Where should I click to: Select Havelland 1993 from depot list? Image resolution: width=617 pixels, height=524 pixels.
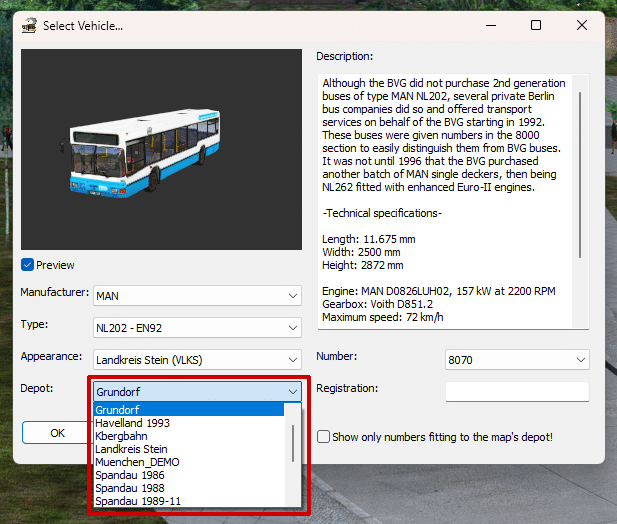[132, 423]
